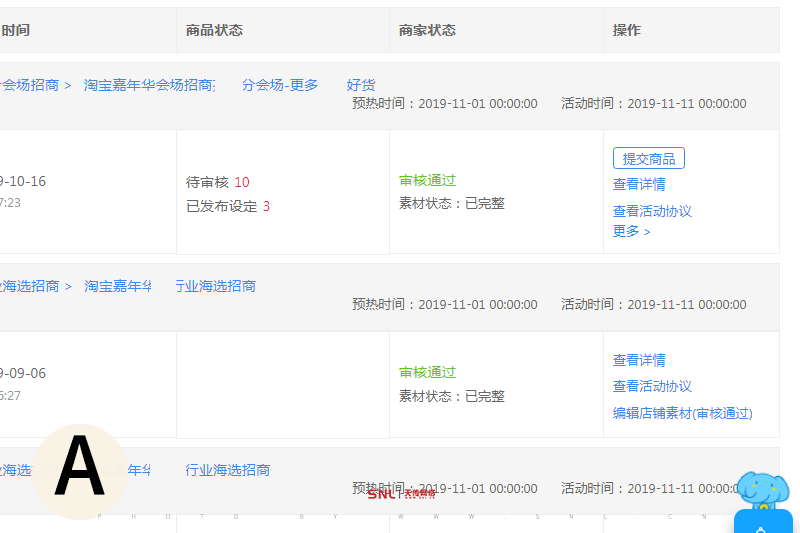800x533 pixels.
Task: Click the 商品状态 column header
Action: click(214, 30)
